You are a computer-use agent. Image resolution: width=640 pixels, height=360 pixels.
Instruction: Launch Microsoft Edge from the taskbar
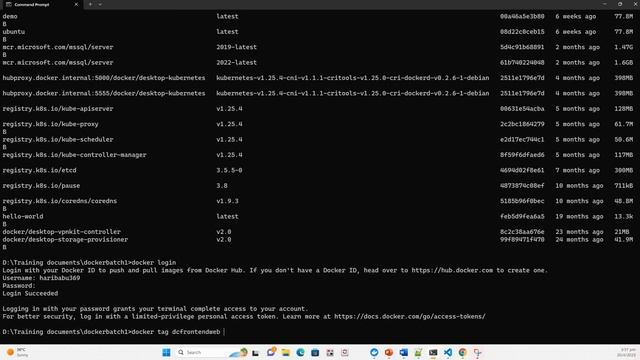point(300,352)
